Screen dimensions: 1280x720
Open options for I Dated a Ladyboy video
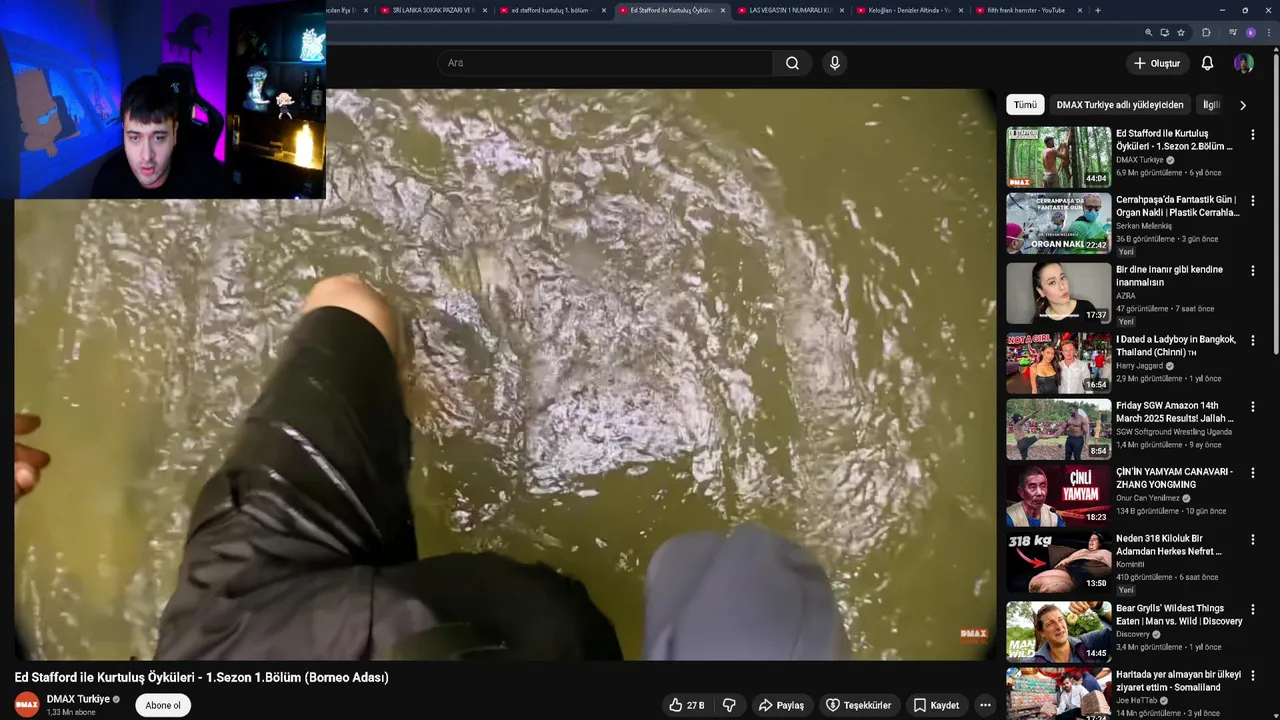pos(1252,340)
